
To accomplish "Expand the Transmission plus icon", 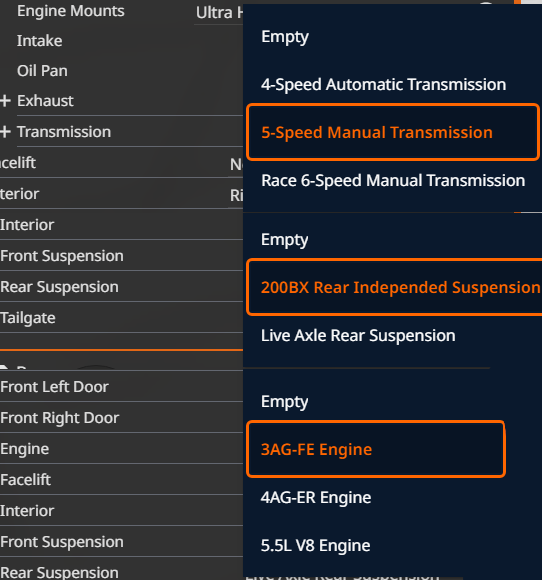I will pos(5,132).
